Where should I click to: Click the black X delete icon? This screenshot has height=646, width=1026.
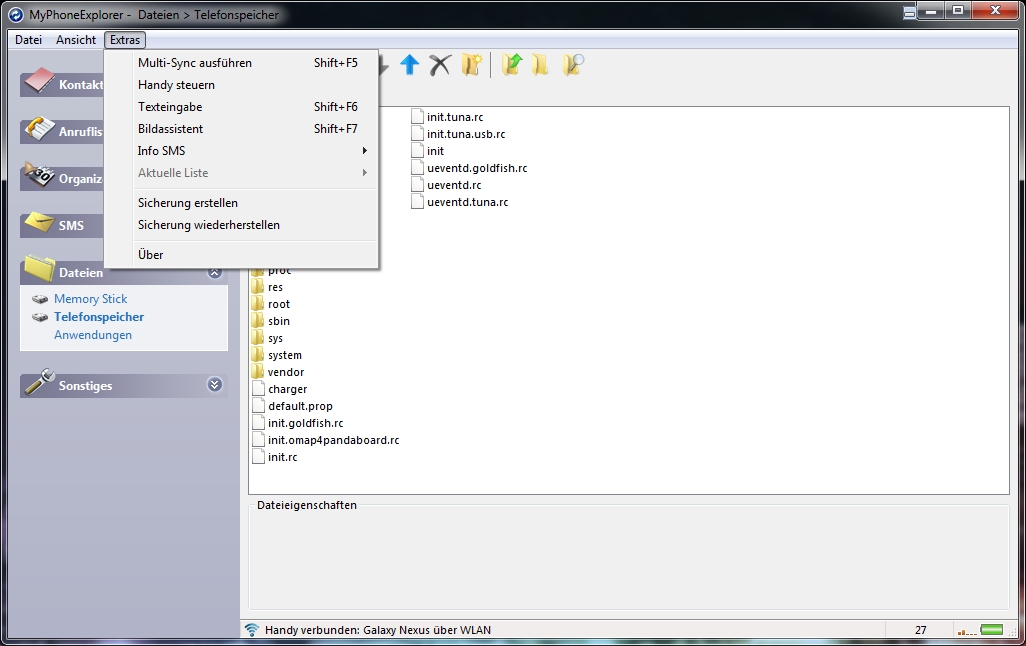pyautogui.click(x=440, y=65)
